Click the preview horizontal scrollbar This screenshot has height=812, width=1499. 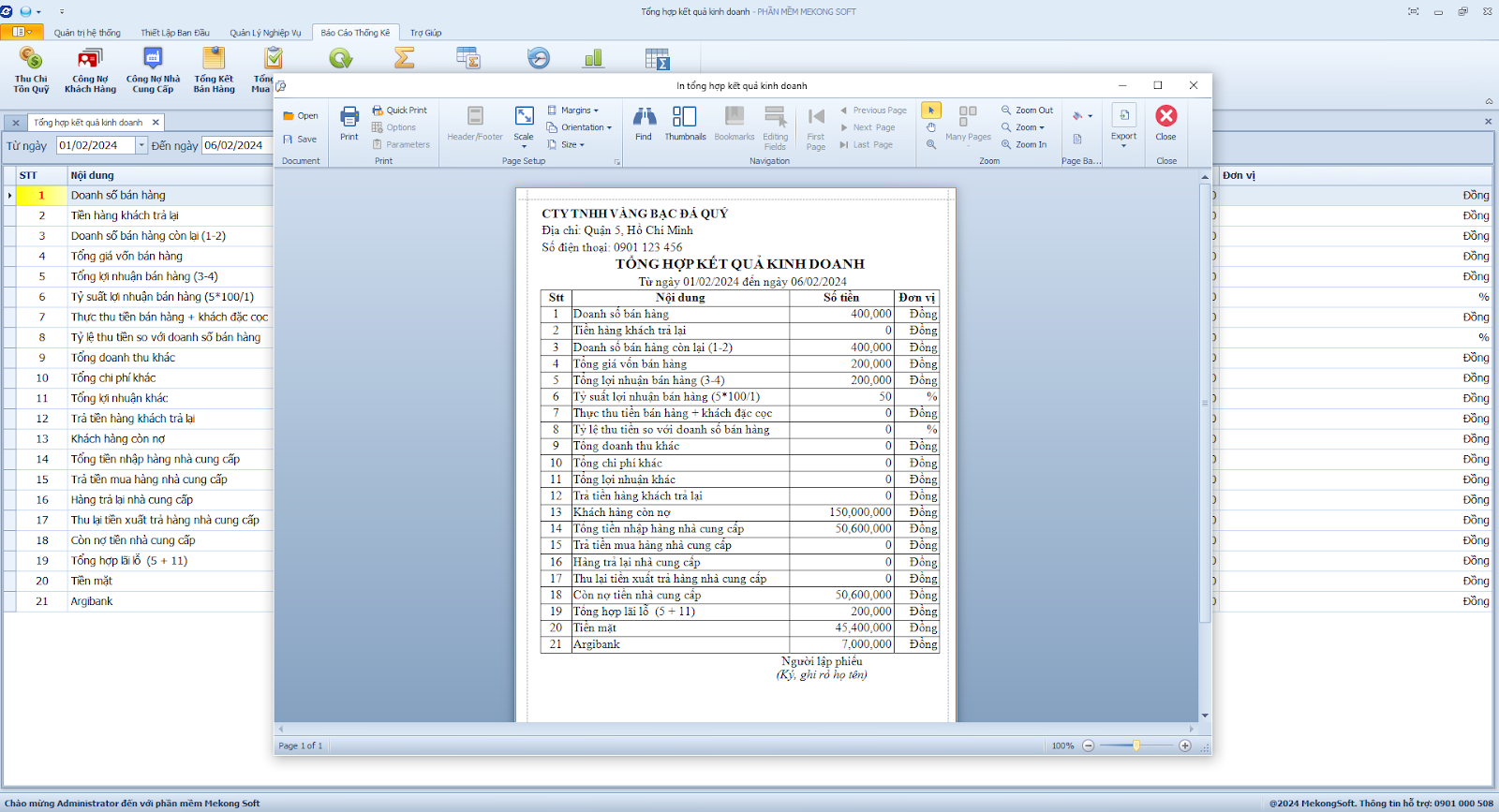tap(735, 728)
